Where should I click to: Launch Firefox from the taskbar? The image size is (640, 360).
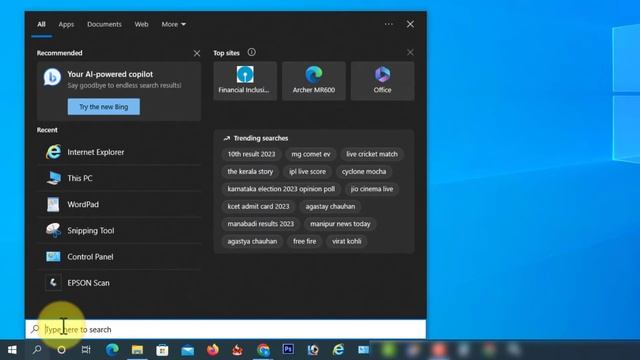213,350
